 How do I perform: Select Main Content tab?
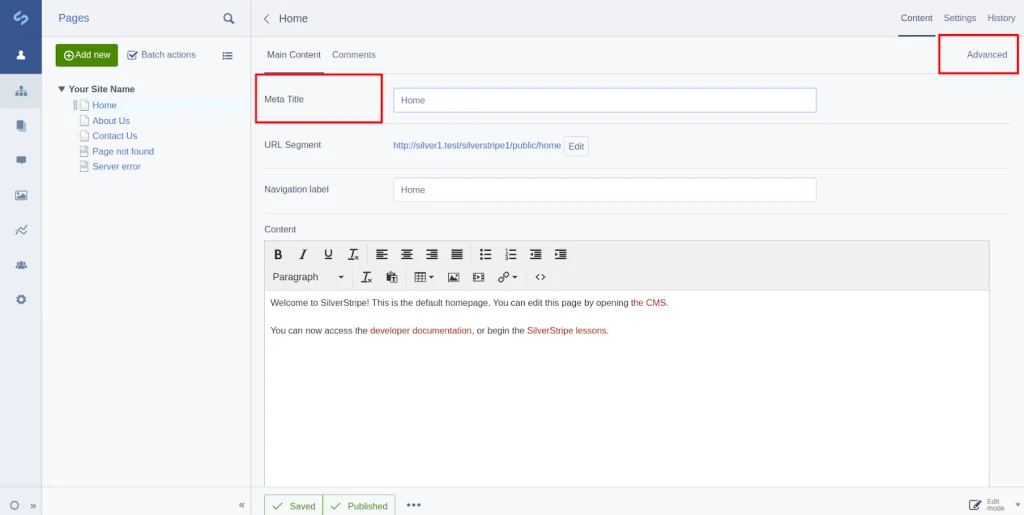(294, 55)
